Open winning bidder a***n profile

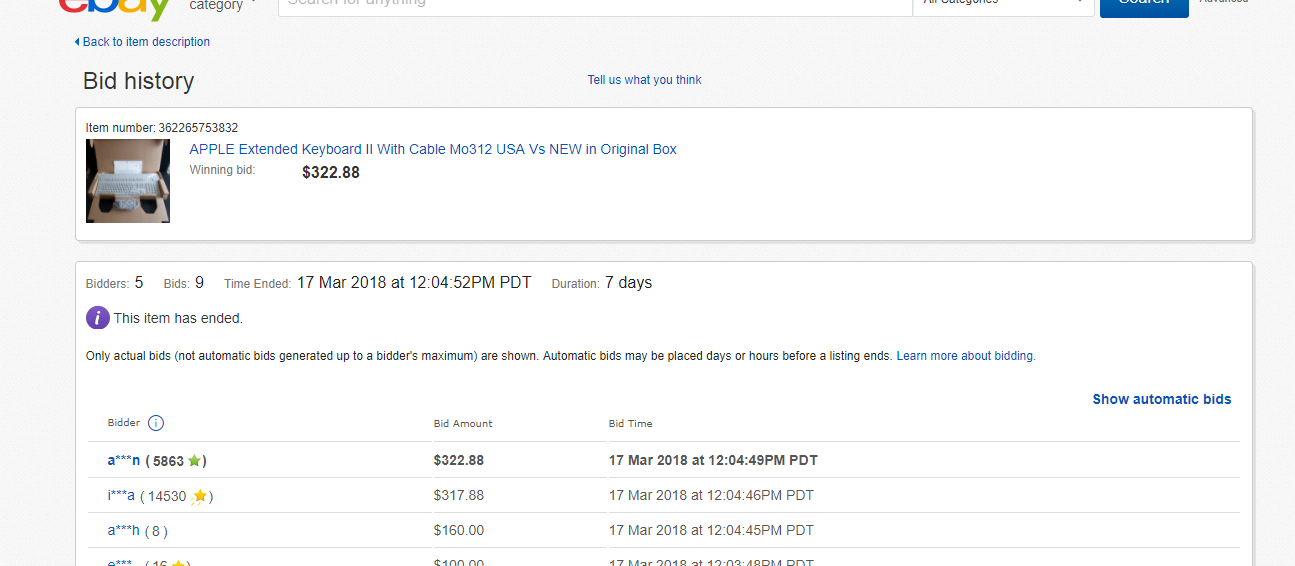coord(124,461)
